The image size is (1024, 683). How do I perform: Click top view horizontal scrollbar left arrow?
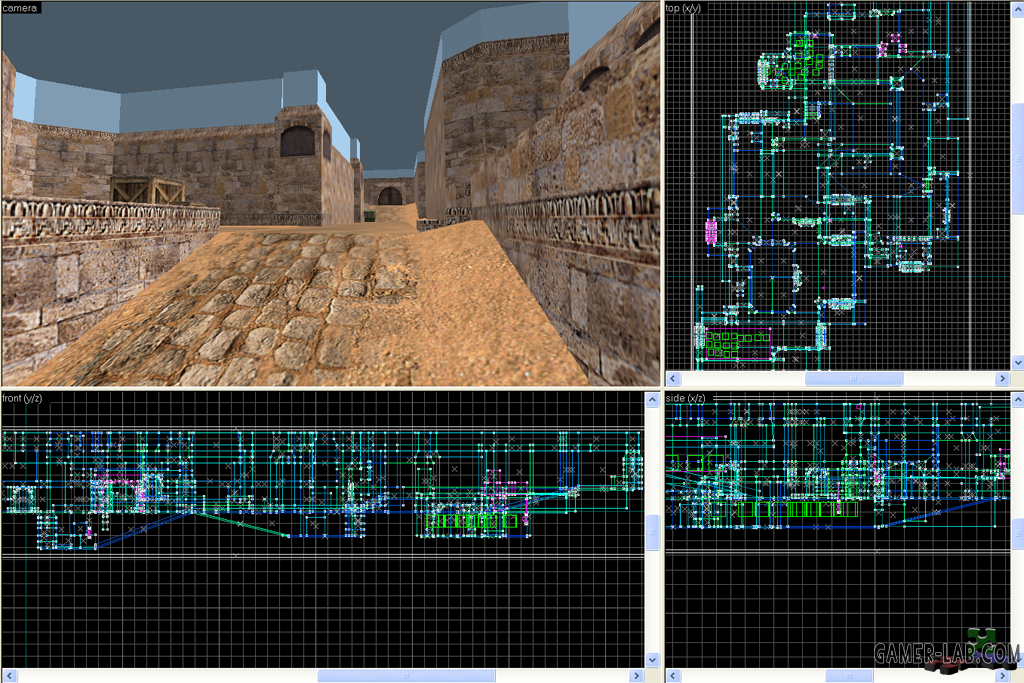click(673, 379)
